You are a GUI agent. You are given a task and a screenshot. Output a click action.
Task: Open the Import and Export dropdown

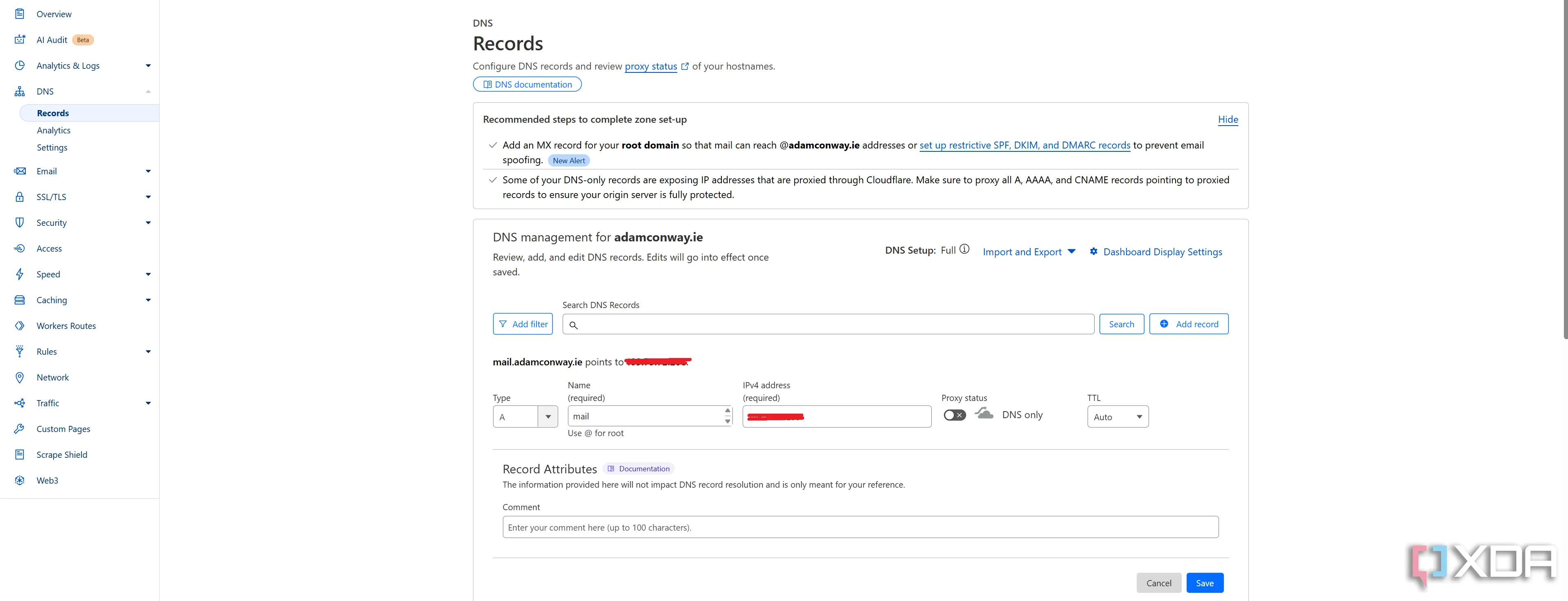tap(1029, 251)
